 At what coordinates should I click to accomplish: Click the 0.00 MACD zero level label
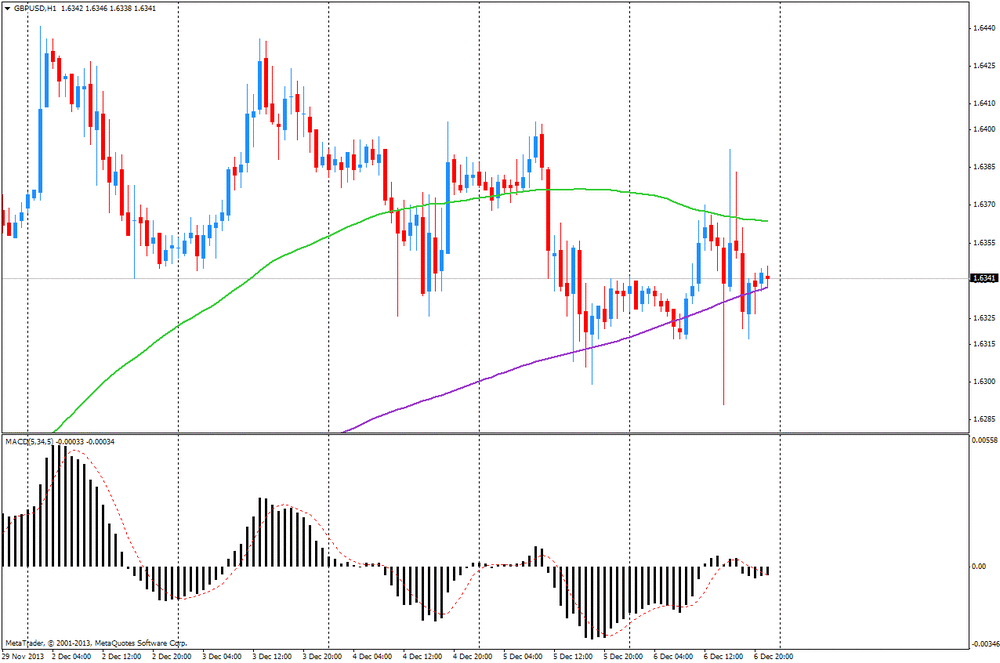pyautogui.click(x=980, y=566)
